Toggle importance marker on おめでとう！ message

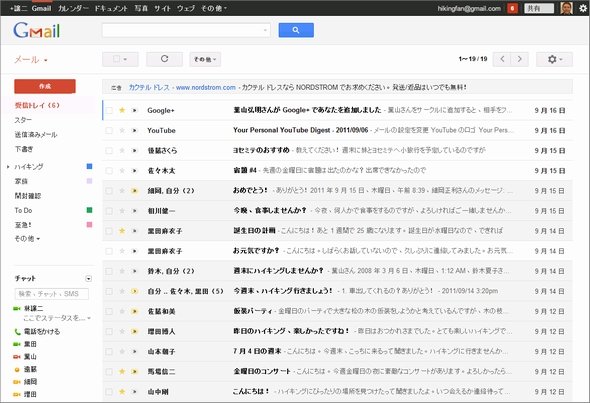[134, 191]
